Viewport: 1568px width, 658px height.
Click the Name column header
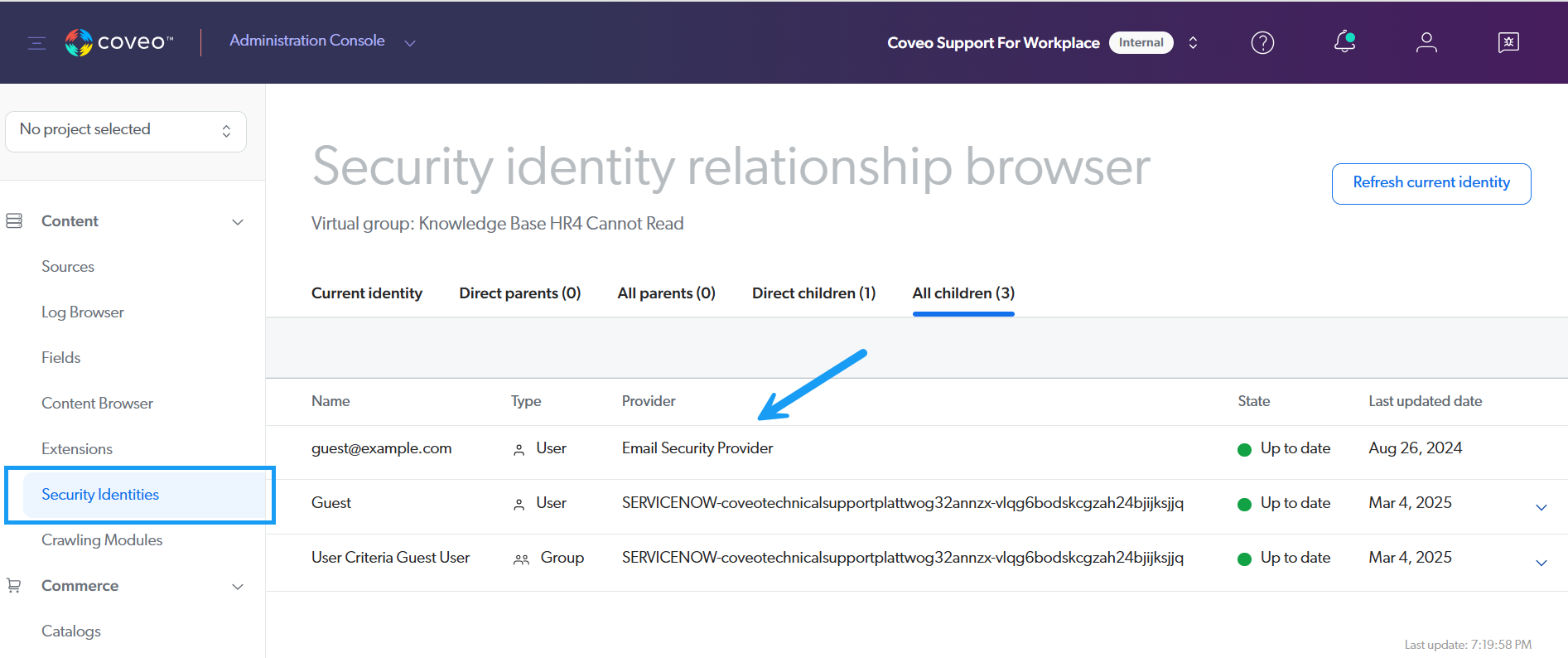(x=330, y=401)
